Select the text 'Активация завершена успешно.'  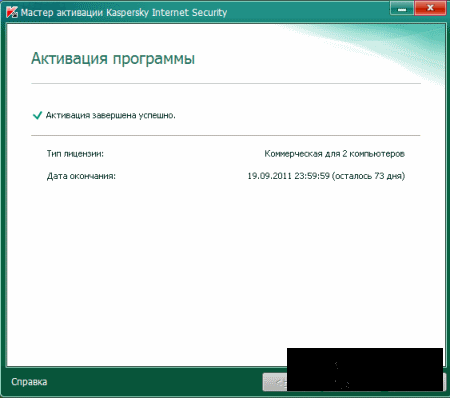[110, 115]
